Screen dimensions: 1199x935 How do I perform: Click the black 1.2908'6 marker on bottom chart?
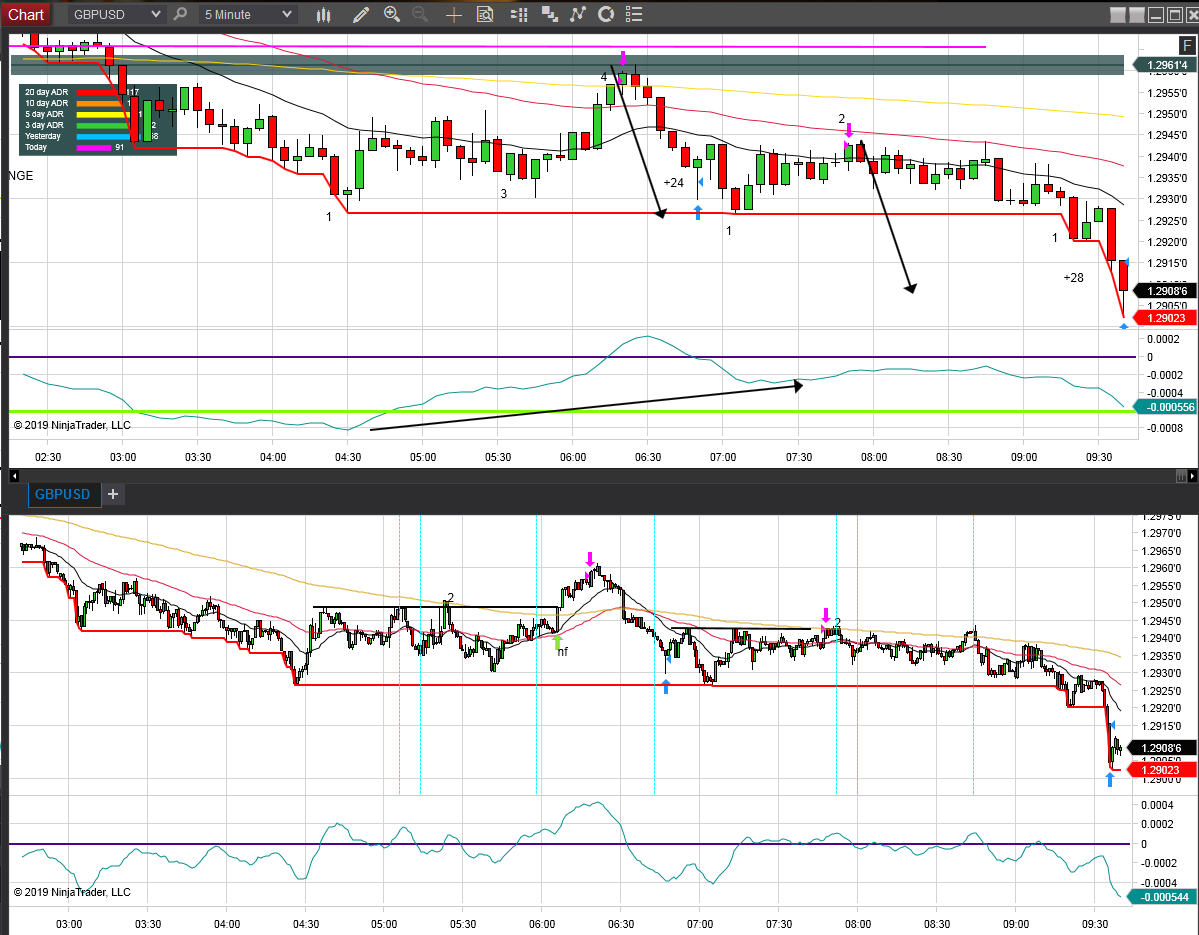coord(1162,748)
